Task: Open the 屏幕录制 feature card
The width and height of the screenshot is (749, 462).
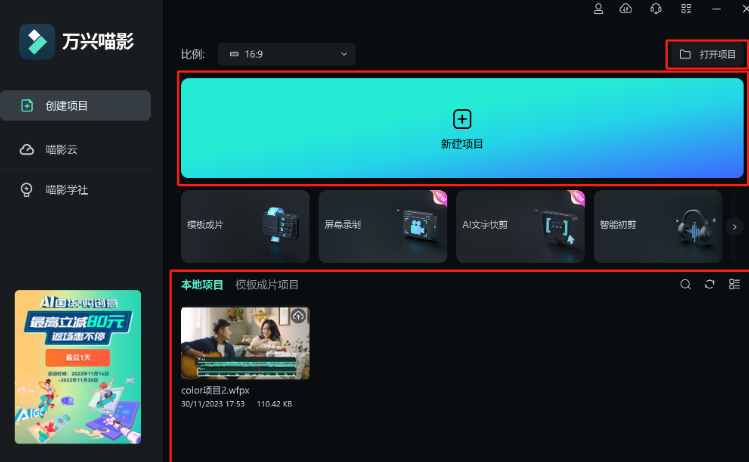Action: pos(383,226)
